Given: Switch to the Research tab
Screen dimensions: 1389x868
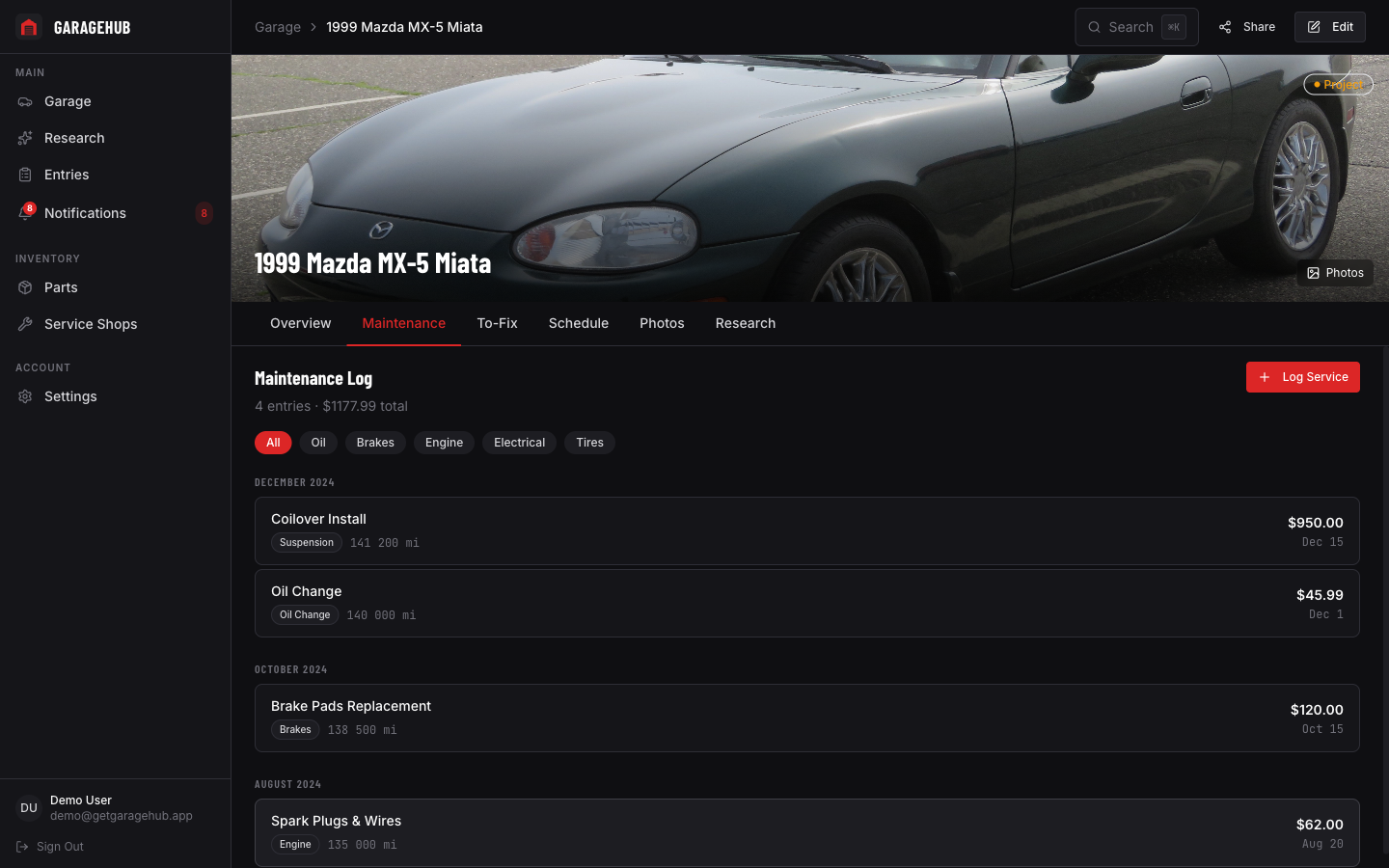Looking at the screenshot, I should 746,323.
